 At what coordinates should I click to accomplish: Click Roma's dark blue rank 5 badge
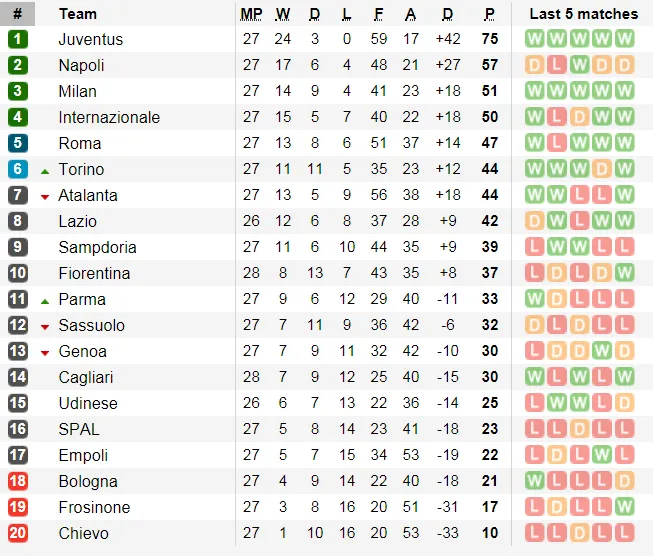tap(18, 143)
